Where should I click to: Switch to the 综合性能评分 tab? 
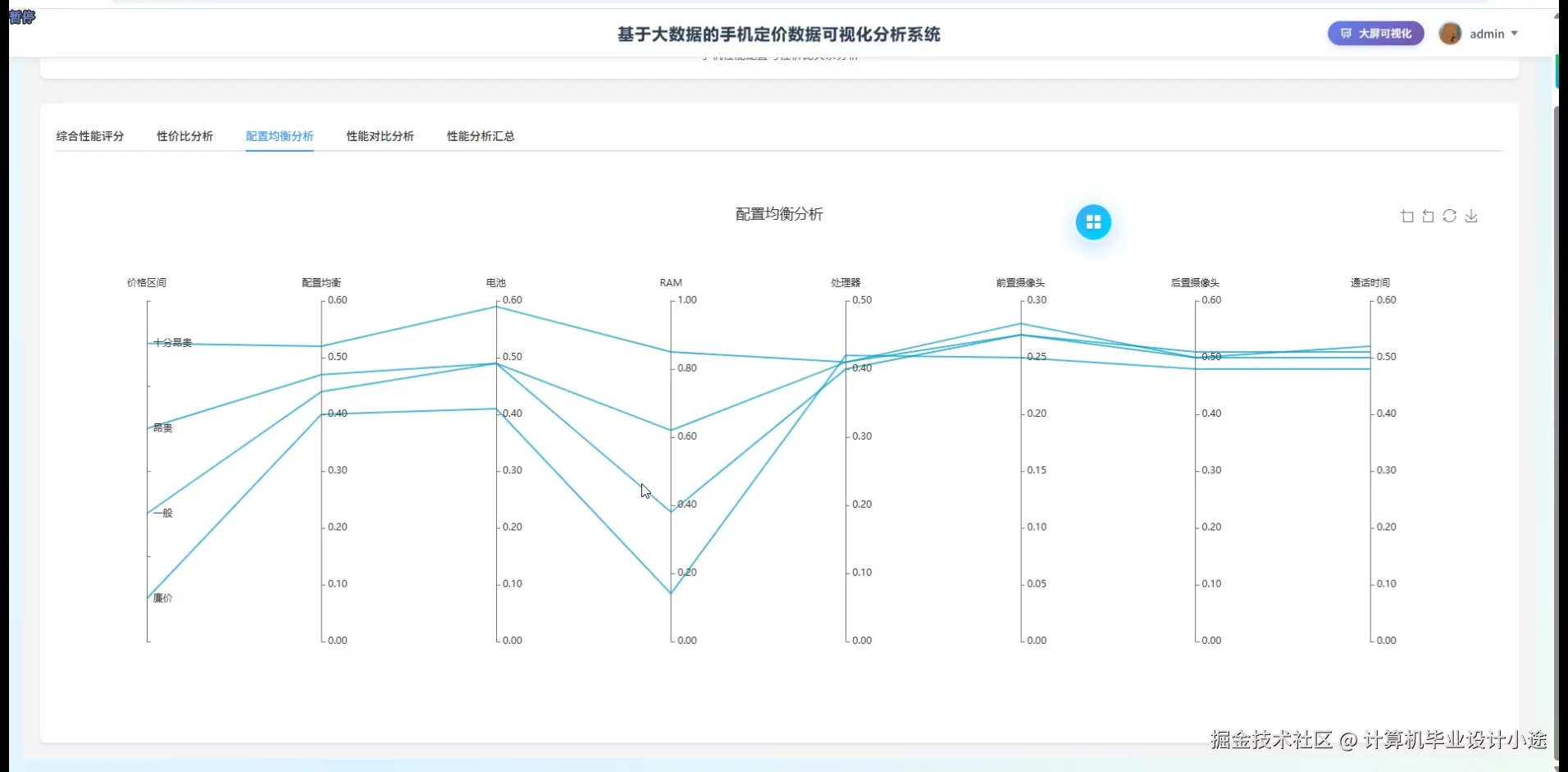[x=89, y=136]
